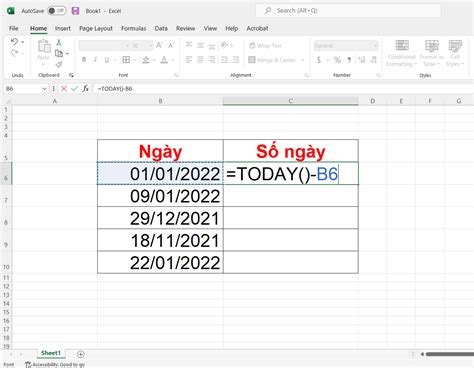Open Format as Table menu

(x=431, y=53)
